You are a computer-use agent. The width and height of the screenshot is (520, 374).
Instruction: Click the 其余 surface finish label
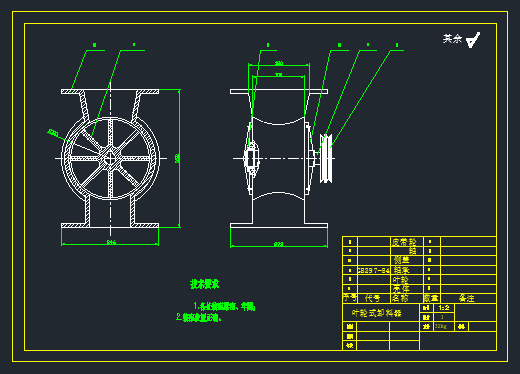[x=452, y=39]
